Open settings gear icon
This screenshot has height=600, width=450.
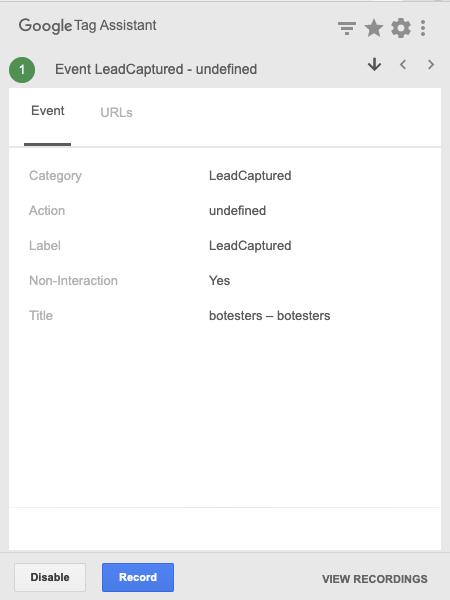coord(401,28)
